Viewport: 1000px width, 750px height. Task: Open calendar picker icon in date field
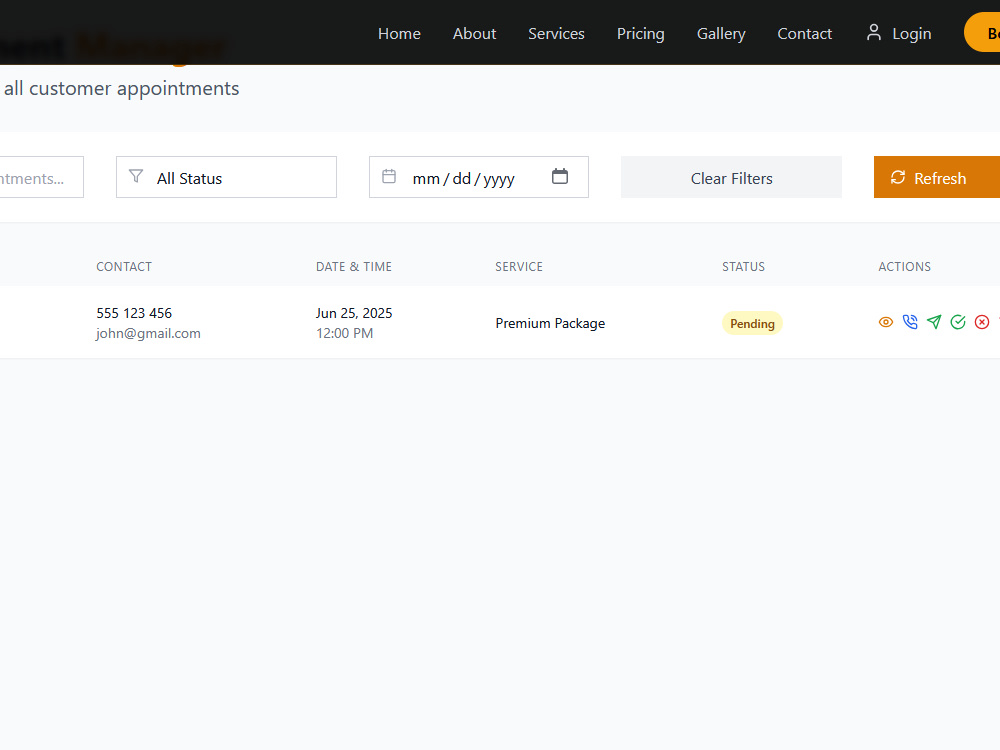[560, 176]
